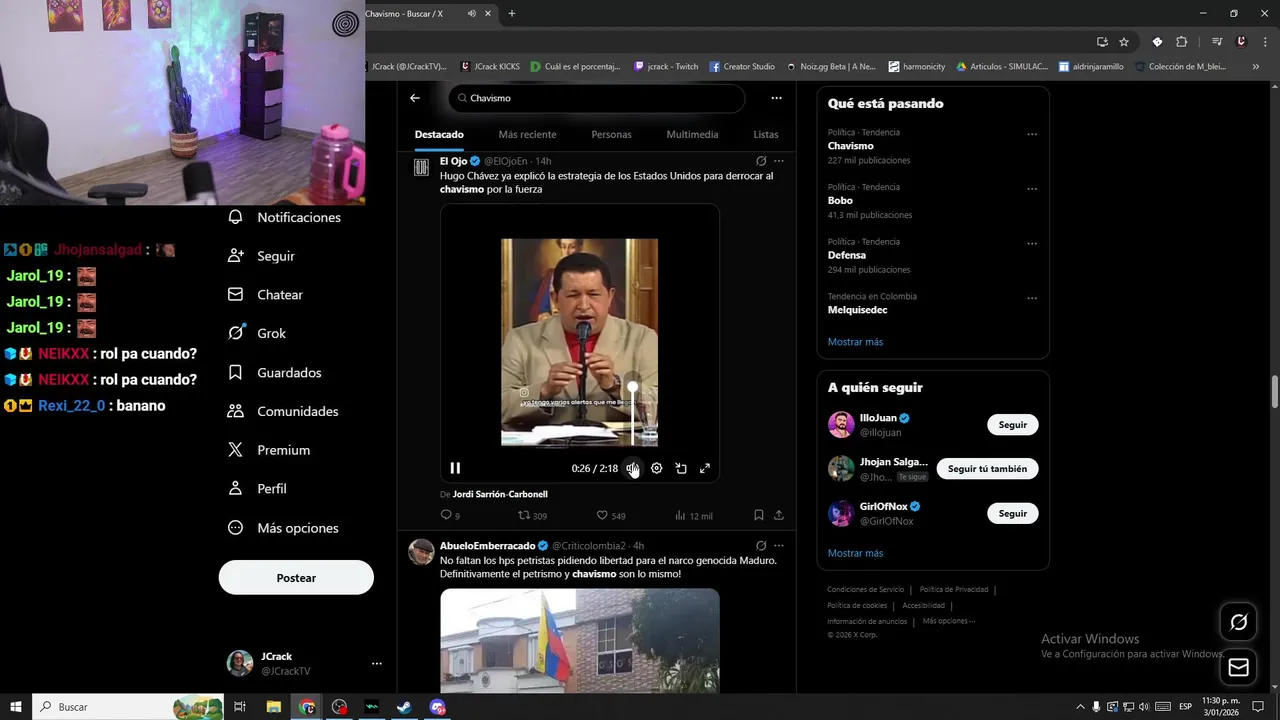Viewport: 1280px width, 720px height.
Task: Show more trends under Qué está pasando
Action: (855, 342)
